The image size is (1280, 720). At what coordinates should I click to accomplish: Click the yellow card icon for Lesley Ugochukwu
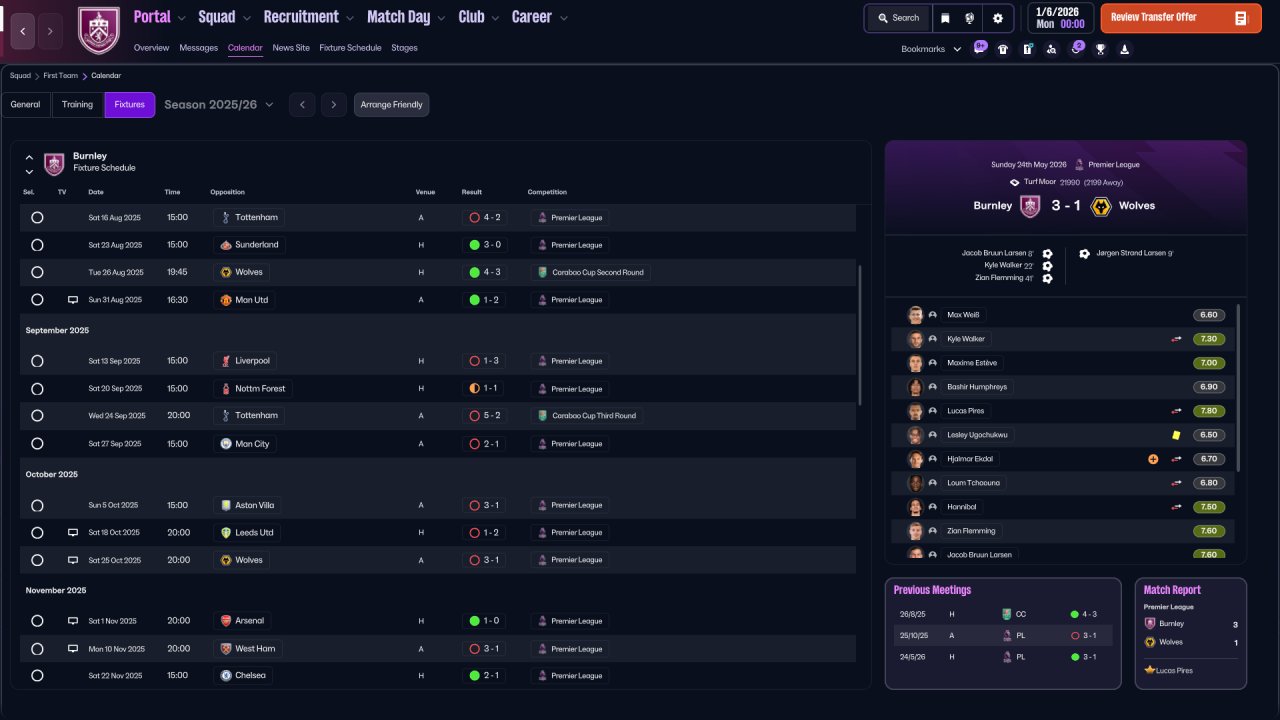coord(1177,435)
